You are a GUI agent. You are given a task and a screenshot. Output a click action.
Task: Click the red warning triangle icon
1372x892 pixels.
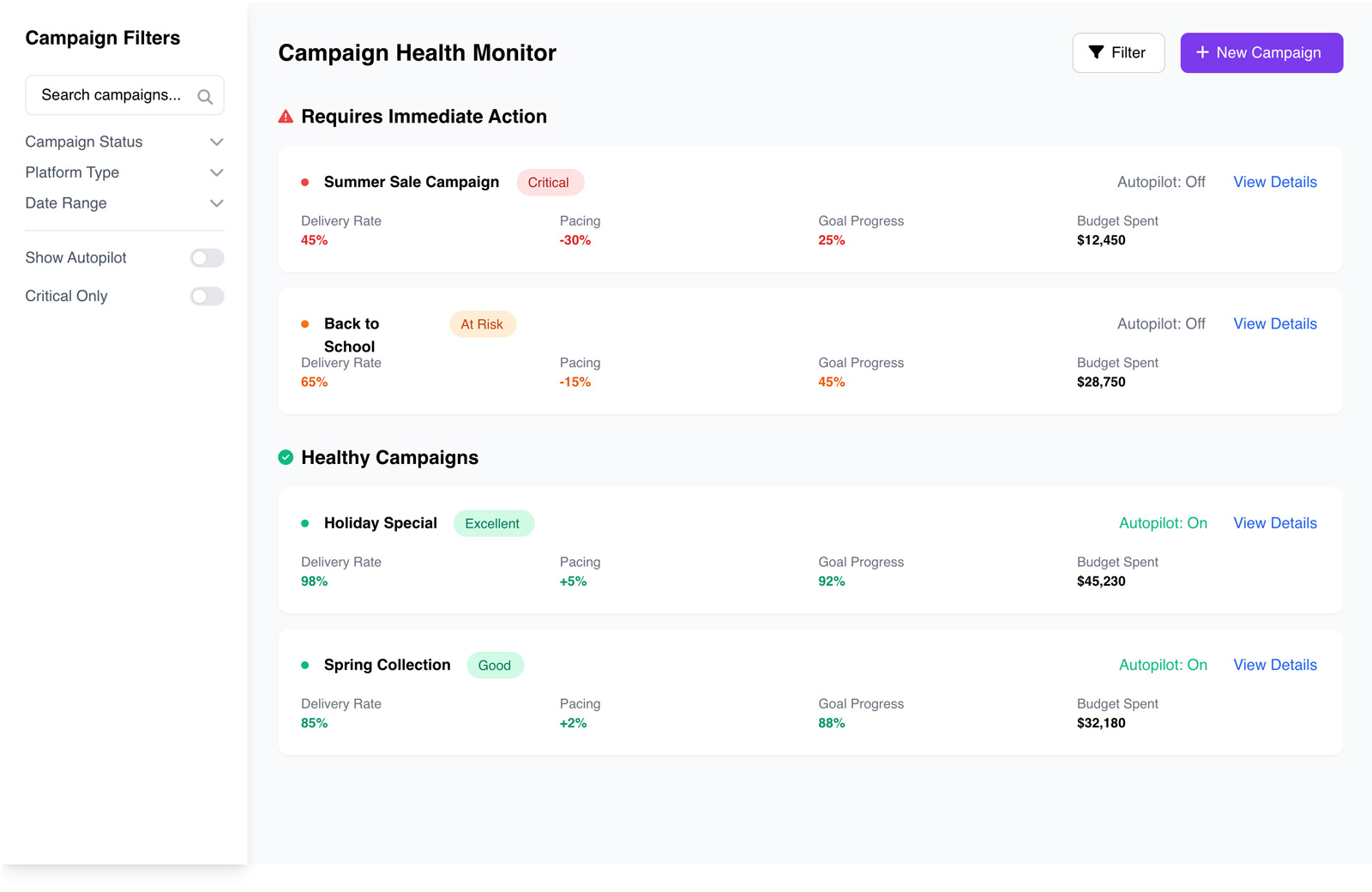(x=286, y=117)
